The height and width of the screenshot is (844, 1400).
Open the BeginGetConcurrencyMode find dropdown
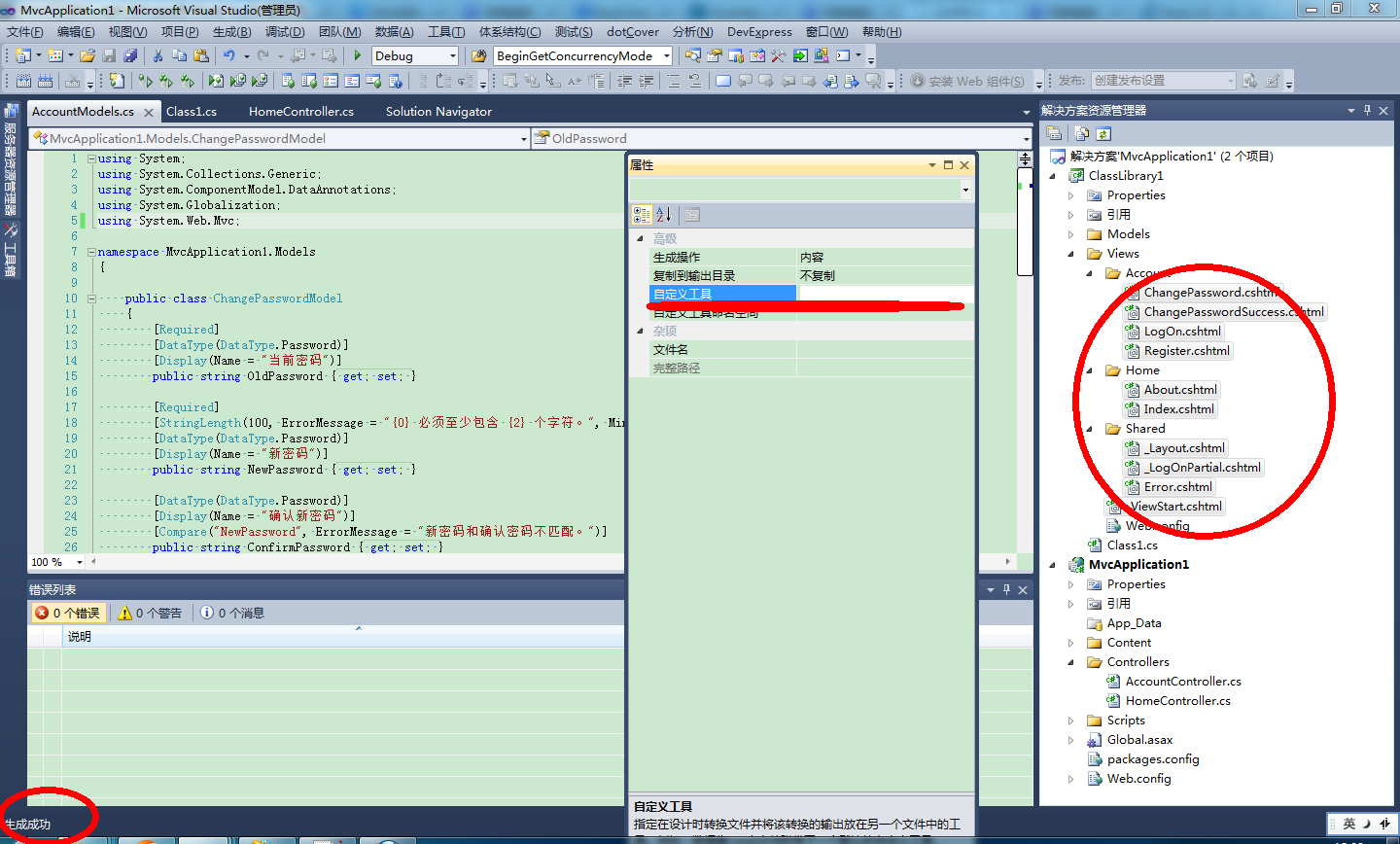click(666, 56)
